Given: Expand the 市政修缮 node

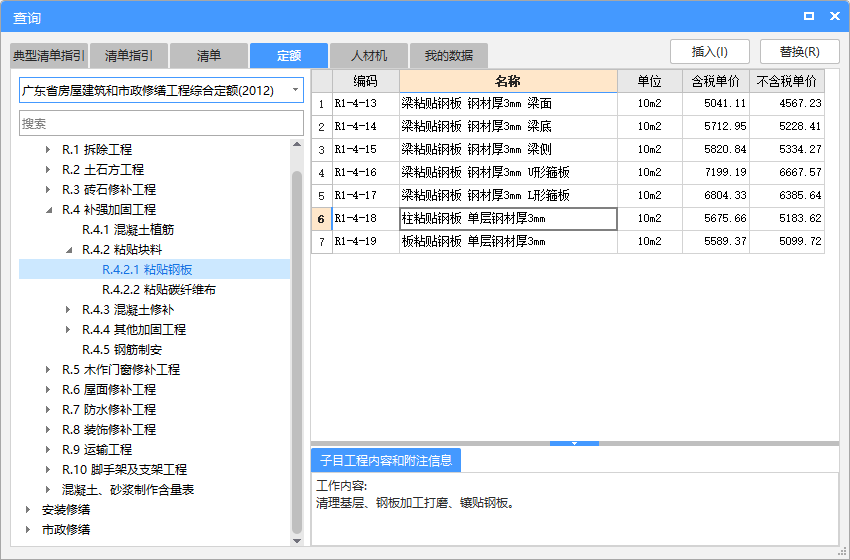Looking at the screenshot, I should point(28,530).
